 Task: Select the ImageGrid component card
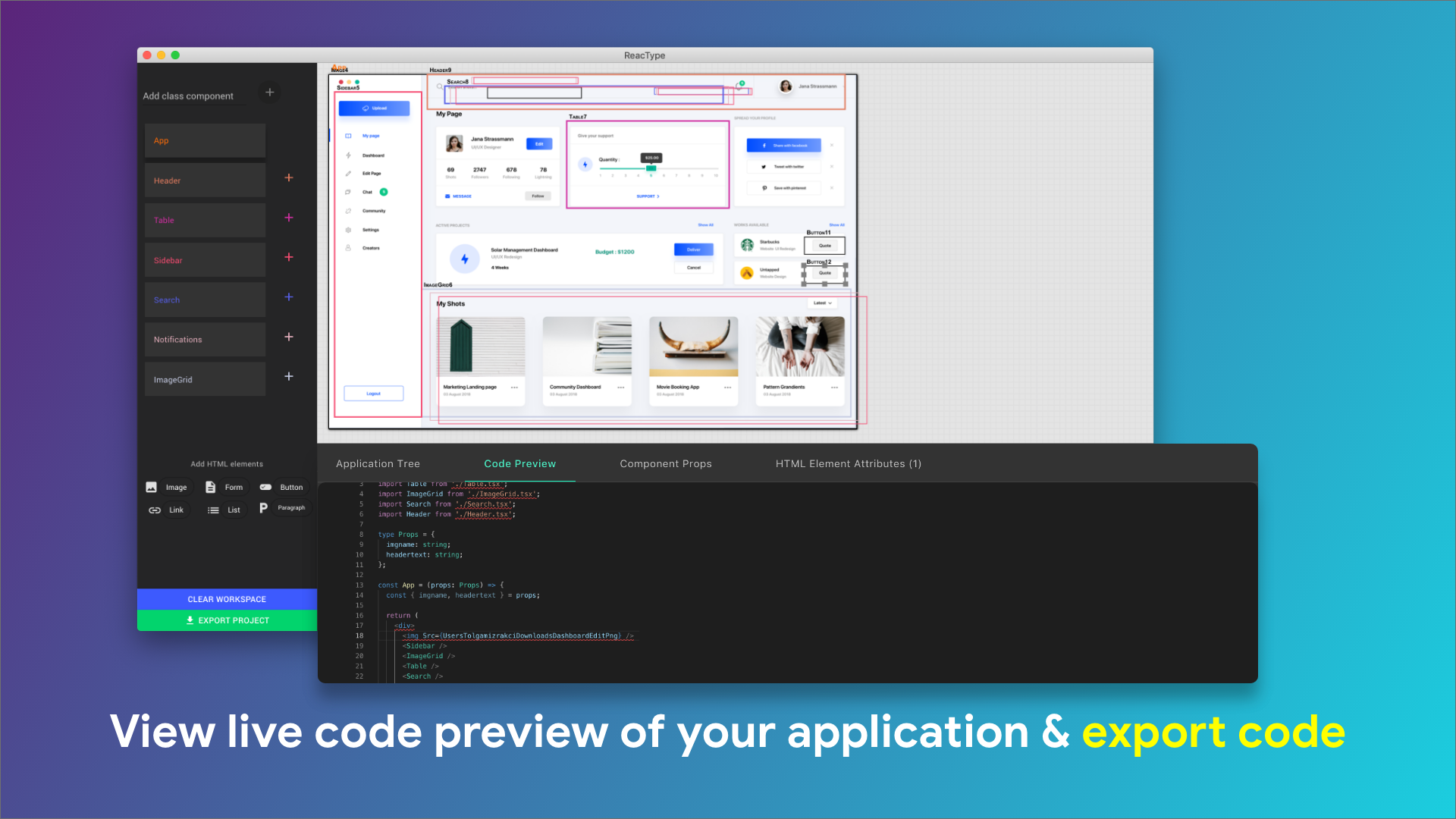(205, 379)
